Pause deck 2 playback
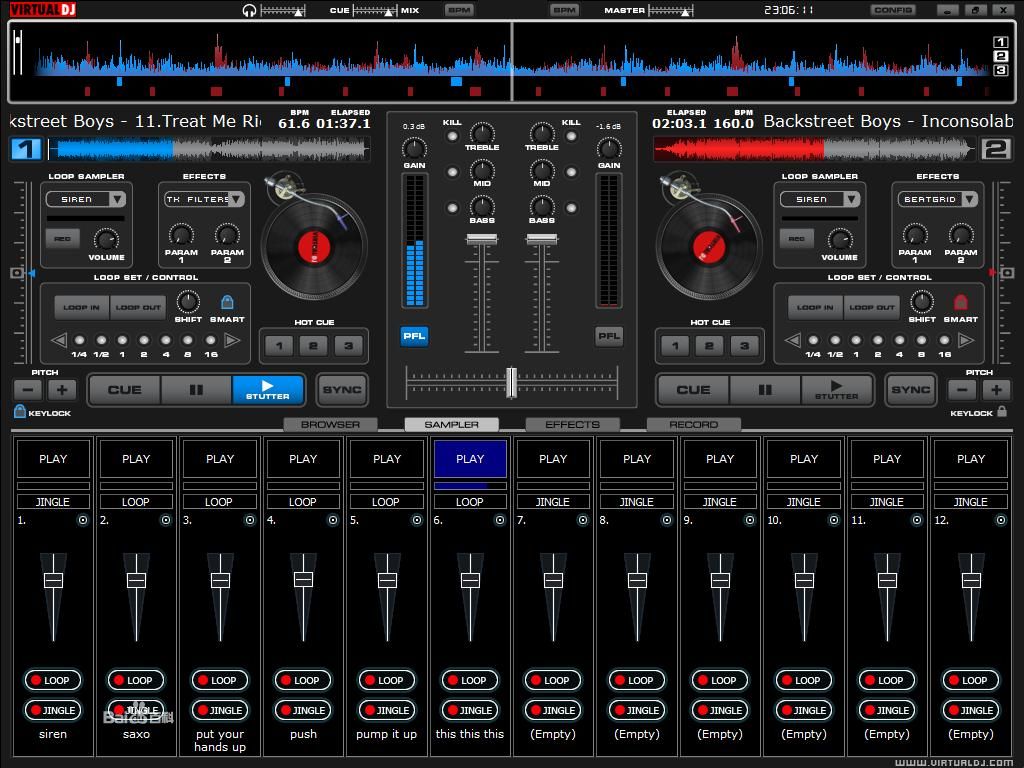This screenshot has width=1024, height=768. pyautogui.click(x=765, y=390)
